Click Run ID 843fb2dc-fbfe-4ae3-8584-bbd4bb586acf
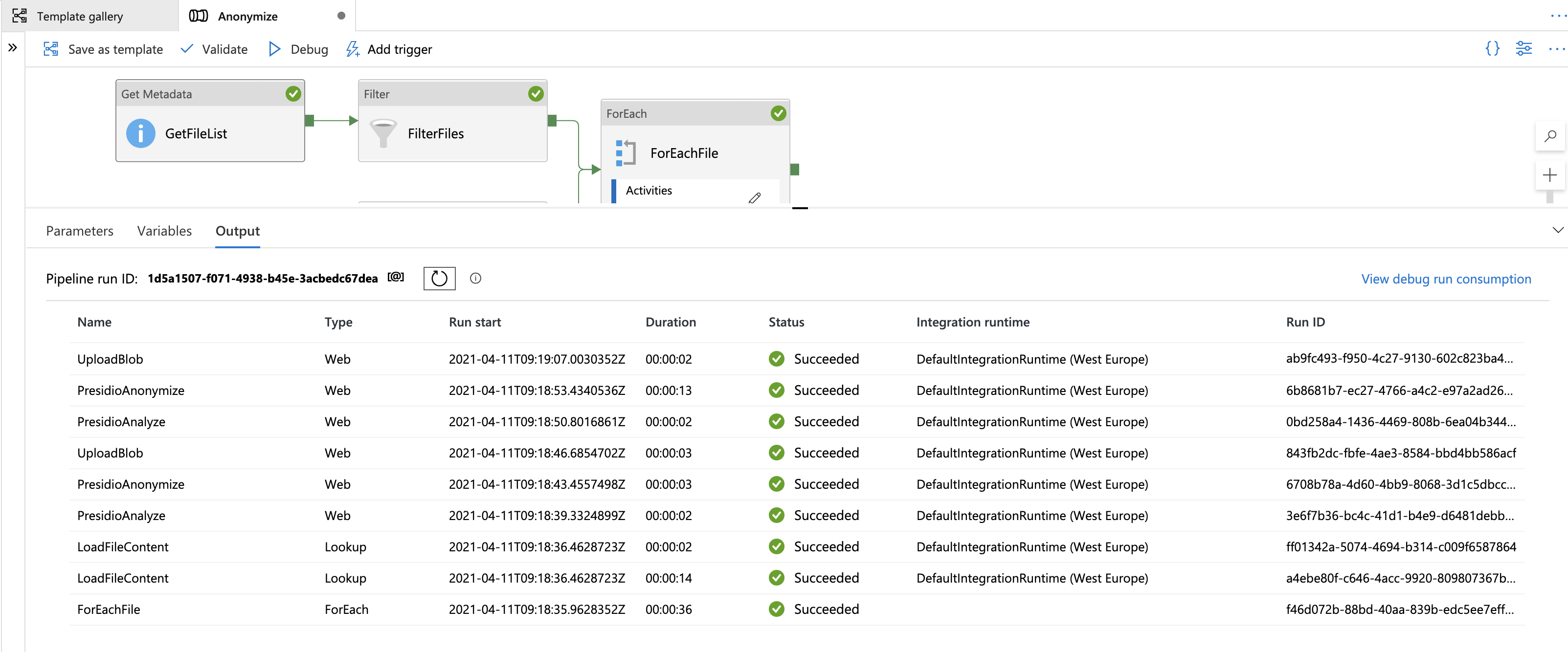This screenshot has height=652, width=1568. pos(1401,453)
